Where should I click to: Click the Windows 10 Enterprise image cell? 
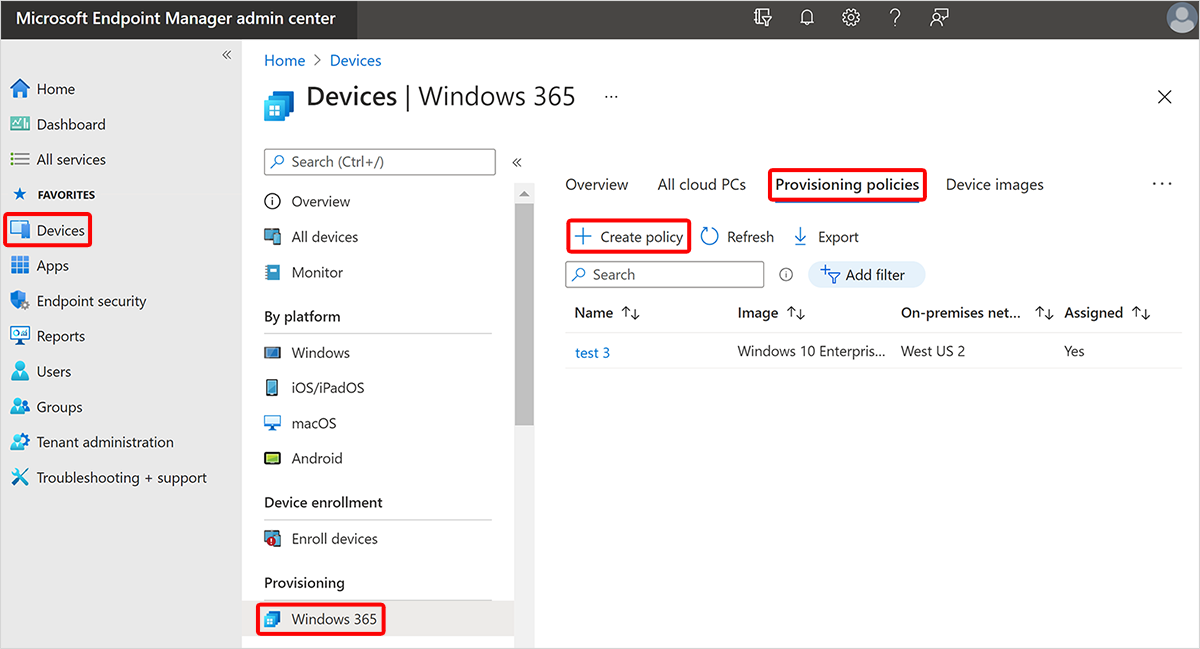(x=812, y=352)
